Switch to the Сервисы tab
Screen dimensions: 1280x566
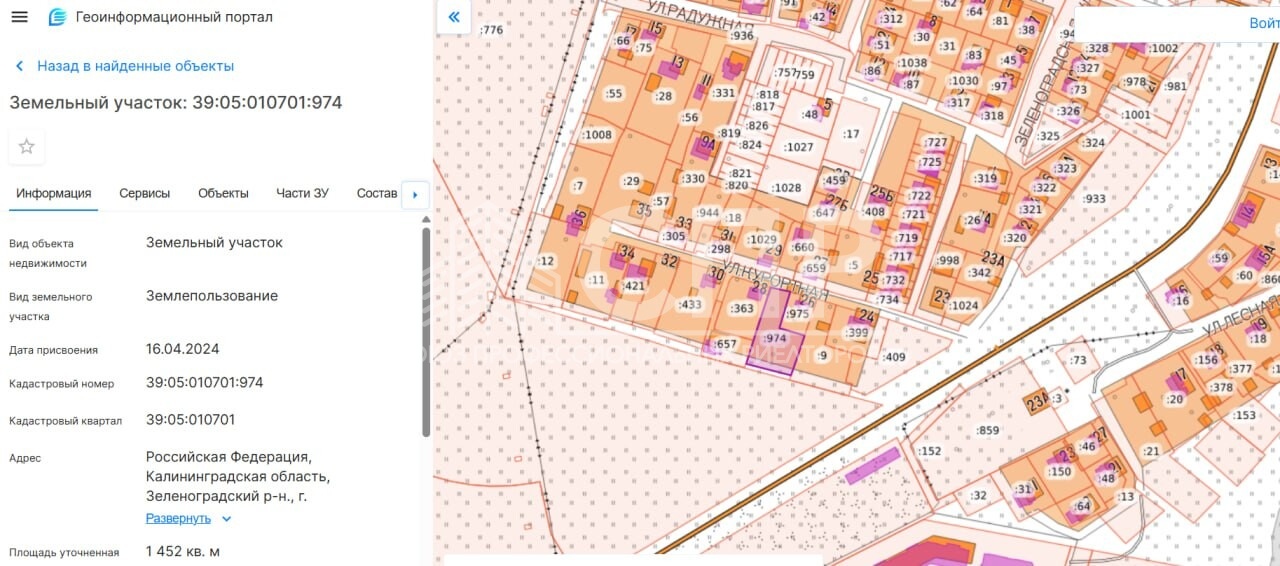coord(145,193)
